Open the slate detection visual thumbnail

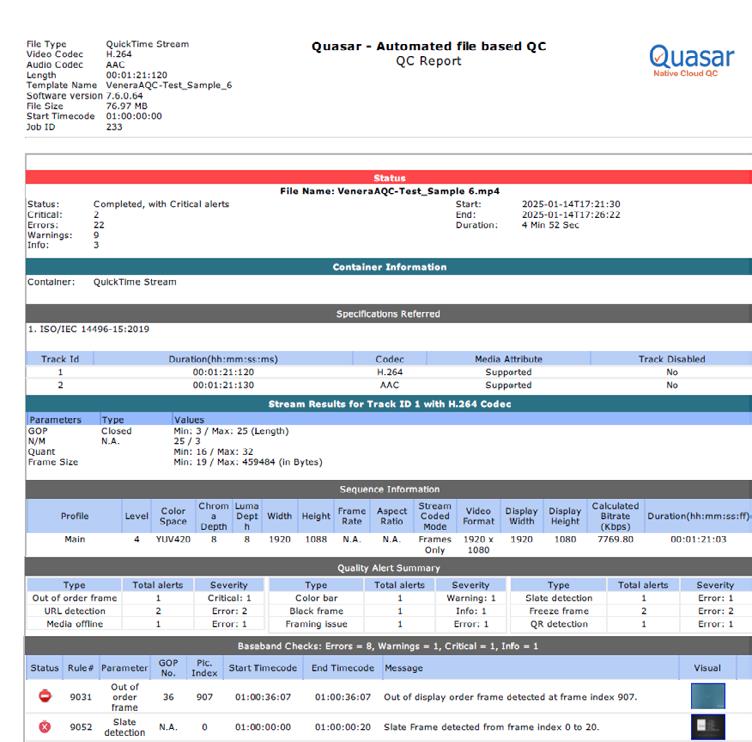(707, 727)
